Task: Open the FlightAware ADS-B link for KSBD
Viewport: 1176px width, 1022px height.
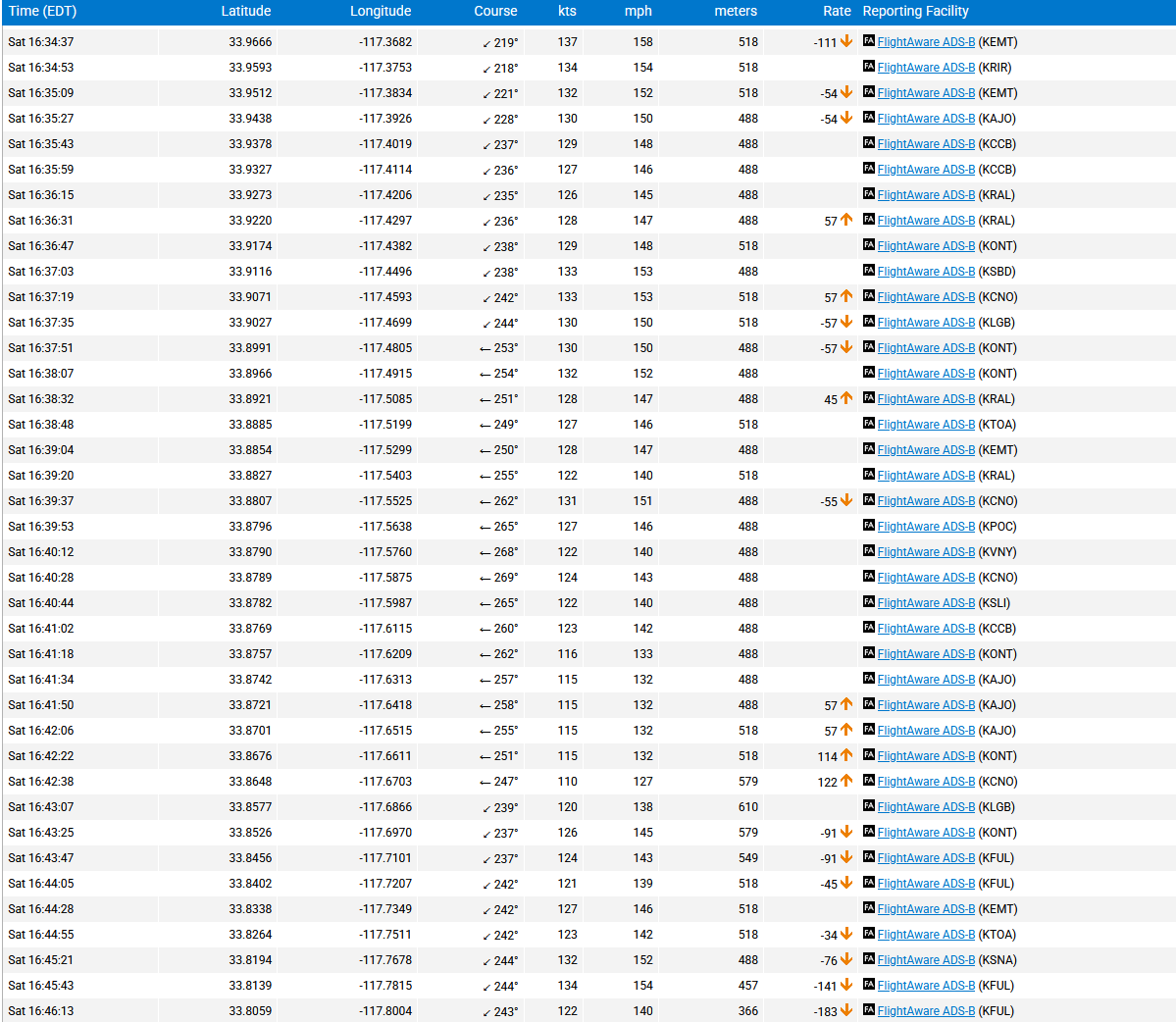Action: point(926,272)
